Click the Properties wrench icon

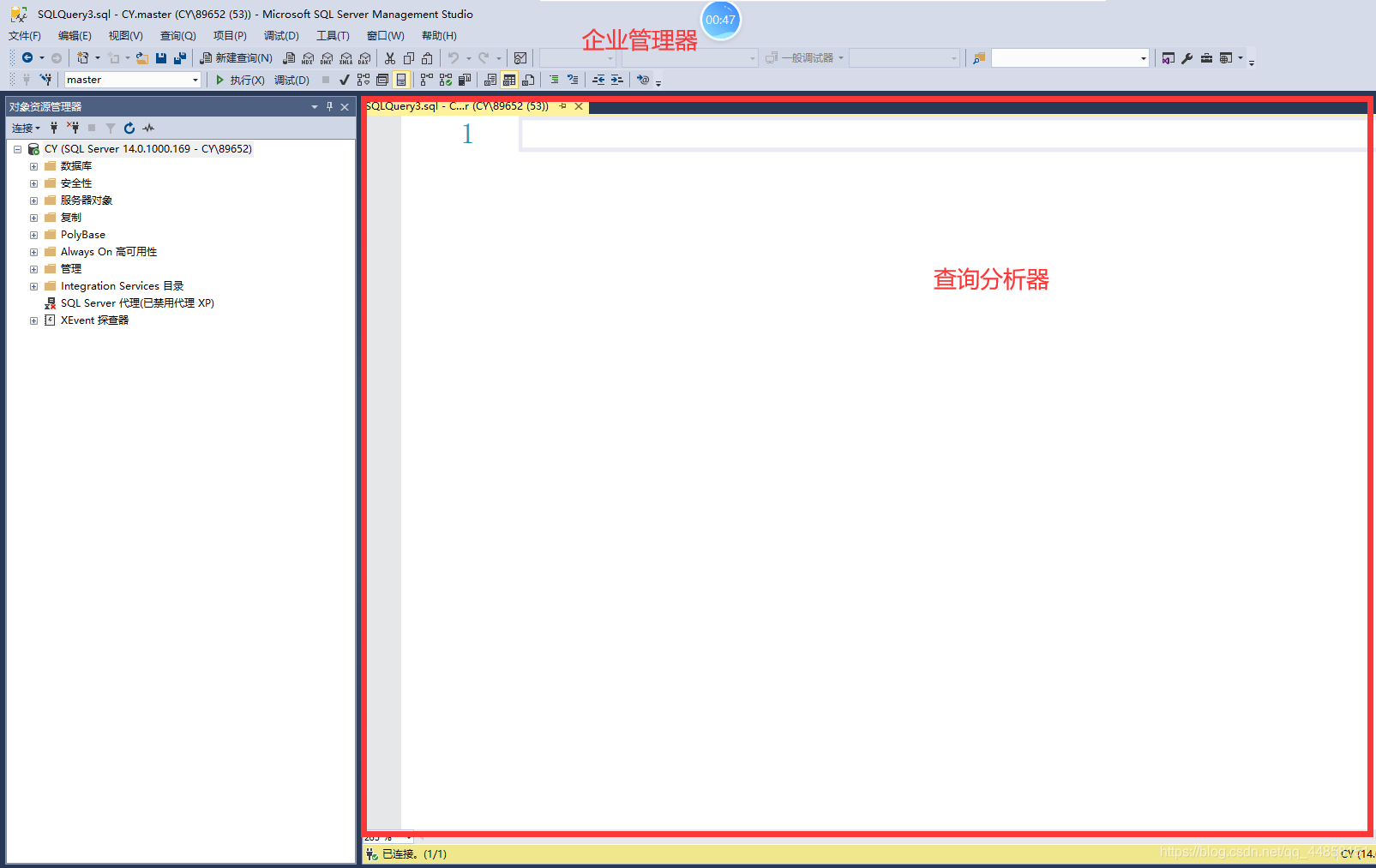1187,58
